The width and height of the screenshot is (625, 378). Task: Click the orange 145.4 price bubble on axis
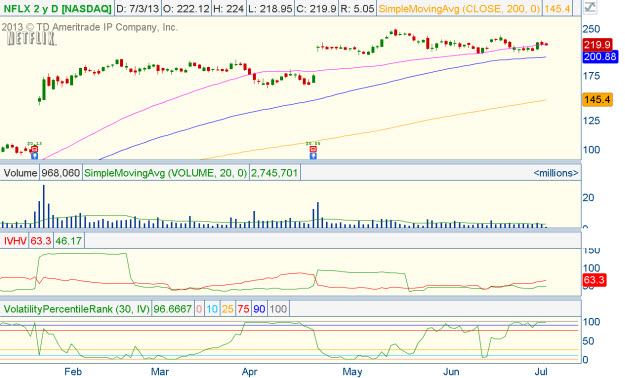(597, 99)
